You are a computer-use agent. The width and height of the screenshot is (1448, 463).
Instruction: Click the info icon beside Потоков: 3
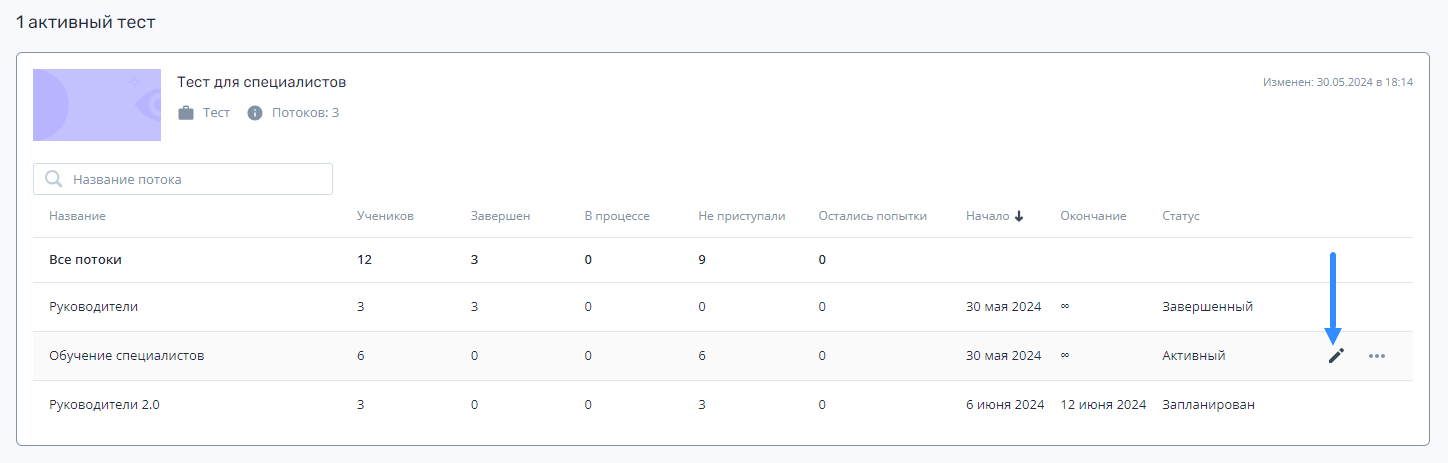tap(255, 113)
